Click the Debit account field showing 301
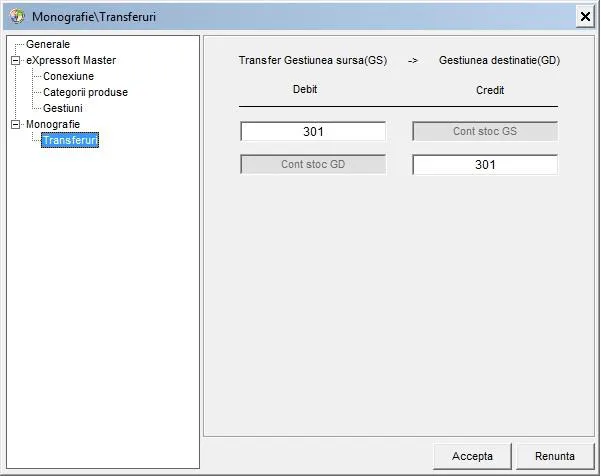 coord(313,131)
